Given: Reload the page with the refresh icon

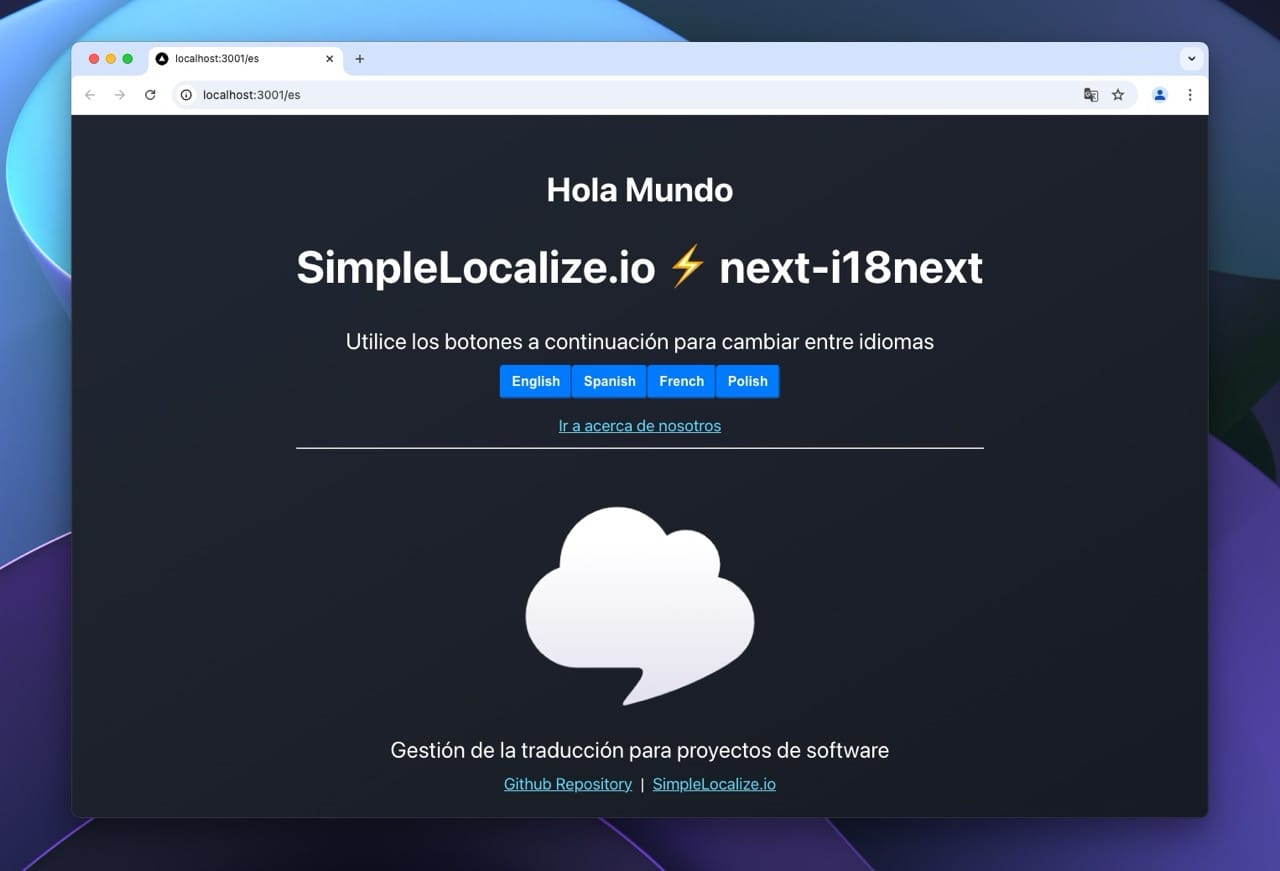Looking at the screenshot, I should pos(150,95).
